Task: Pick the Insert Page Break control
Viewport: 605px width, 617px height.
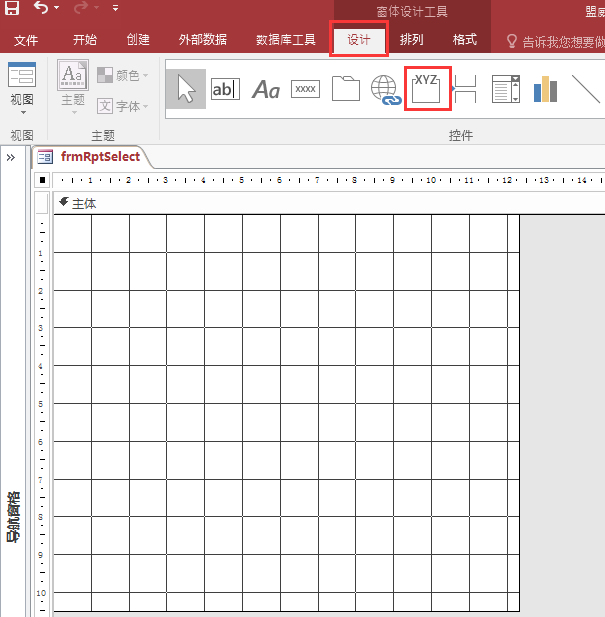Action: point(465,89)
